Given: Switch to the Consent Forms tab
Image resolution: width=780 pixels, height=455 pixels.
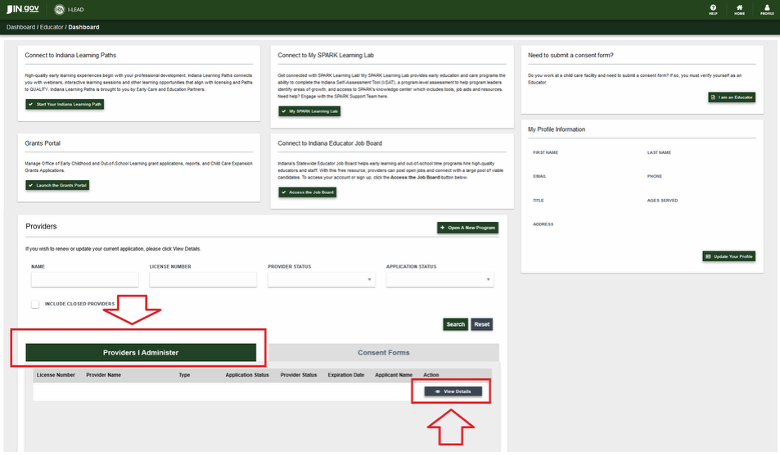Looking at the screenshot, I should pyautogui.click(x=383, y=352).
